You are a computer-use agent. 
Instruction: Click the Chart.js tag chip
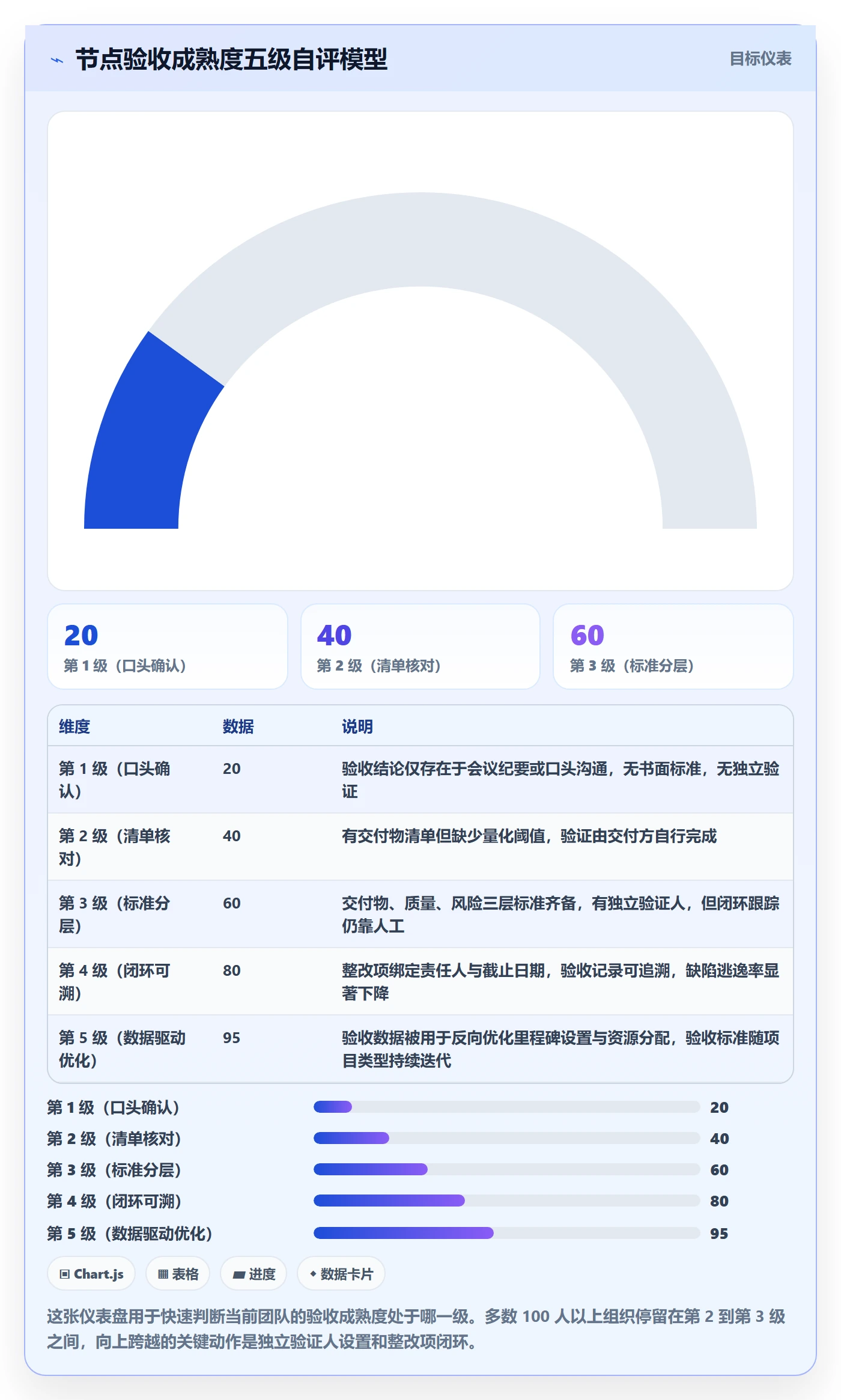91,1274
